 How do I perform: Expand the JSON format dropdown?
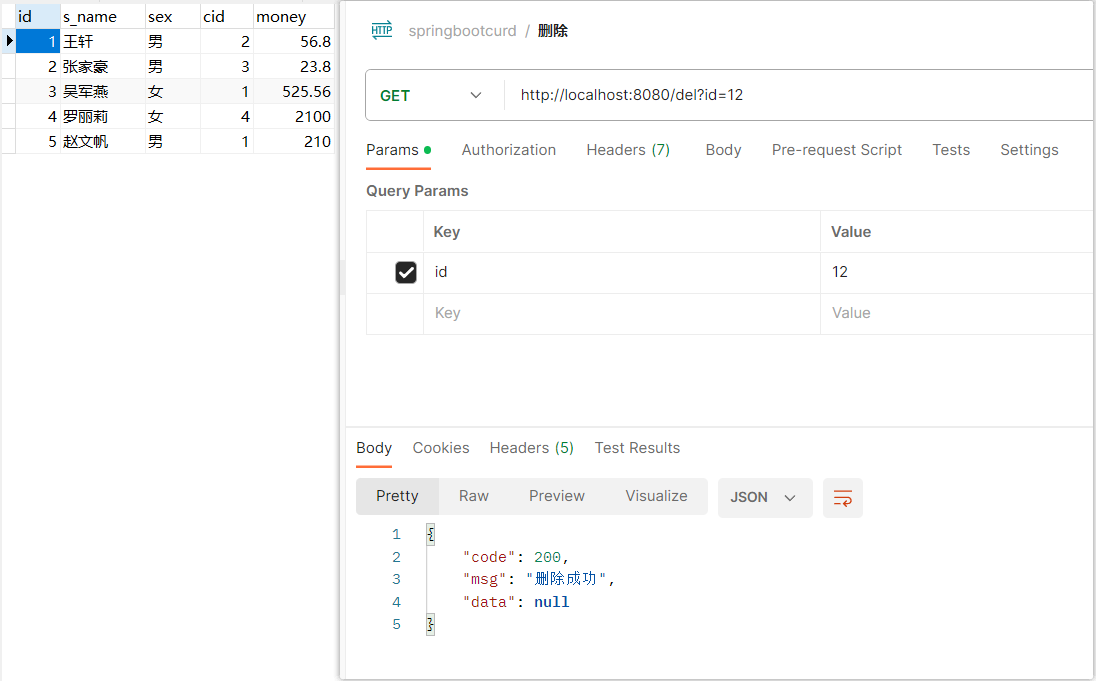point(764,497)
